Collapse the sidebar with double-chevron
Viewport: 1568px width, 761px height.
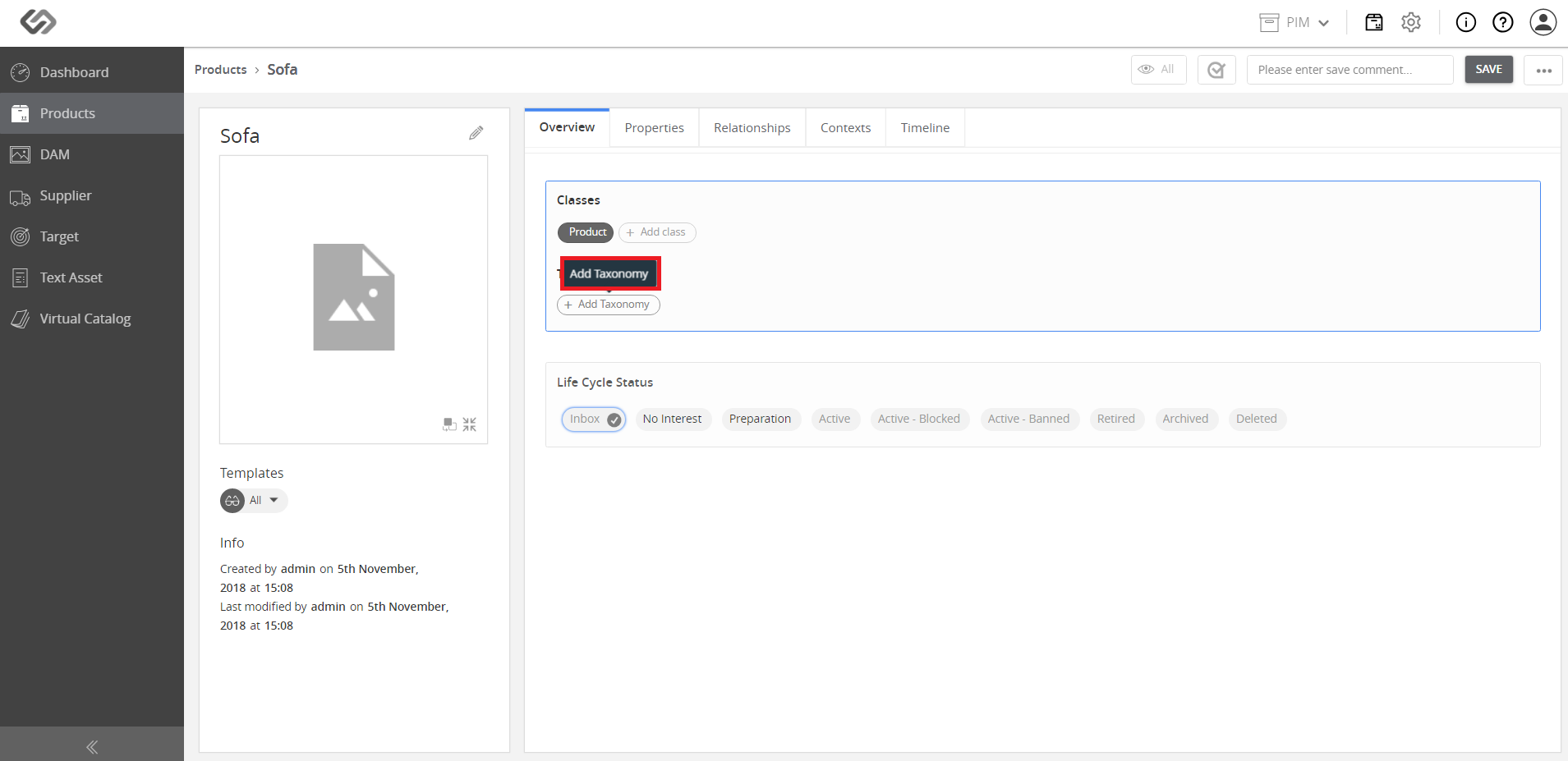(x=92, y=746)
